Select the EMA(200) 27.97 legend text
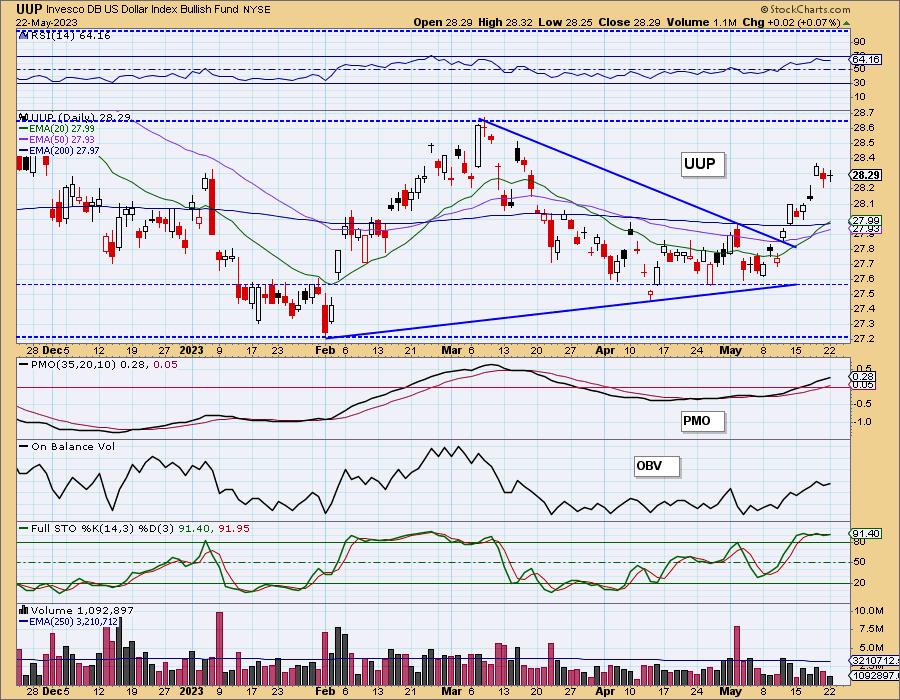Image resolution: width=900 pixels, height=700 pixels. pyautogui.click(x=64, y=151)
